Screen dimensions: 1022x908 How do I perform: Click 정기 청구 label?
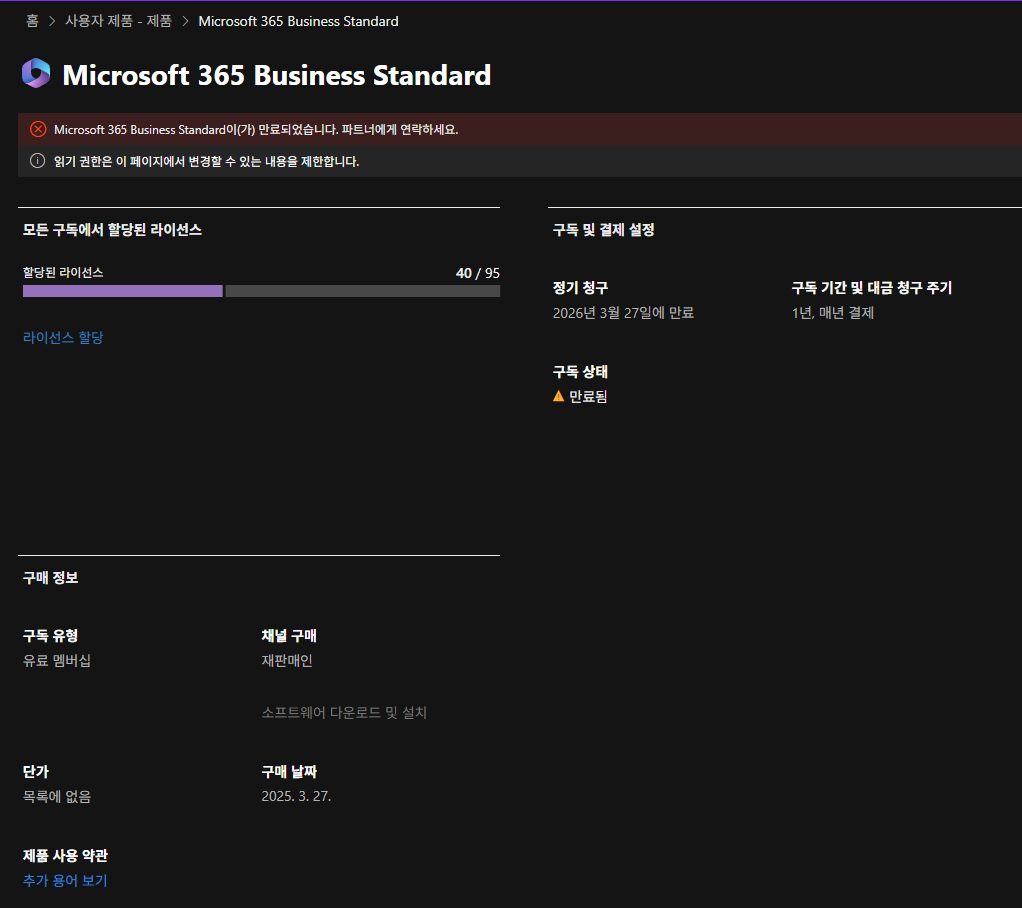pyautogui.click(x=580, y=287)
